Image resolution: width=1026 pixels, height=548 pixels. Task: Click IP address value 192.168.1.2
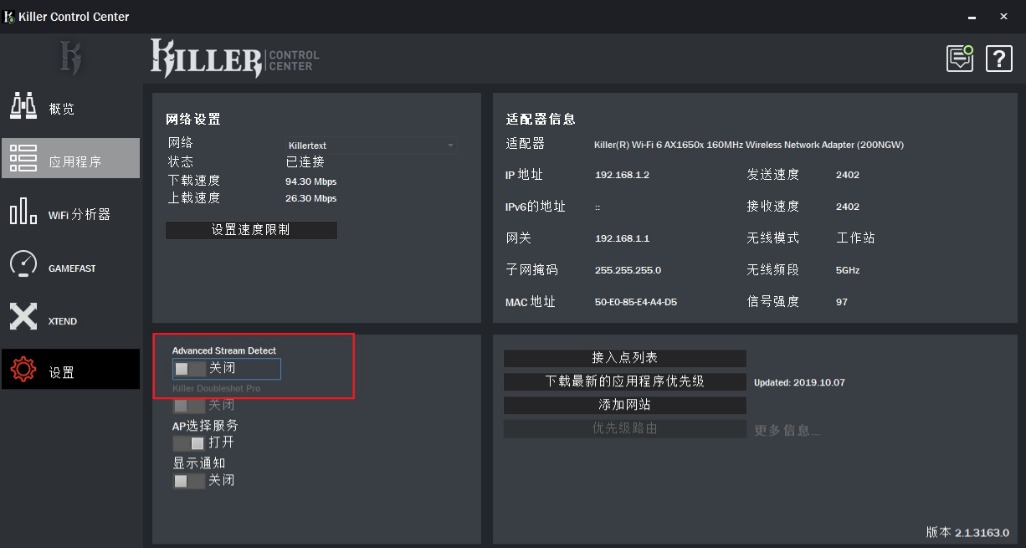coord(622,175)
